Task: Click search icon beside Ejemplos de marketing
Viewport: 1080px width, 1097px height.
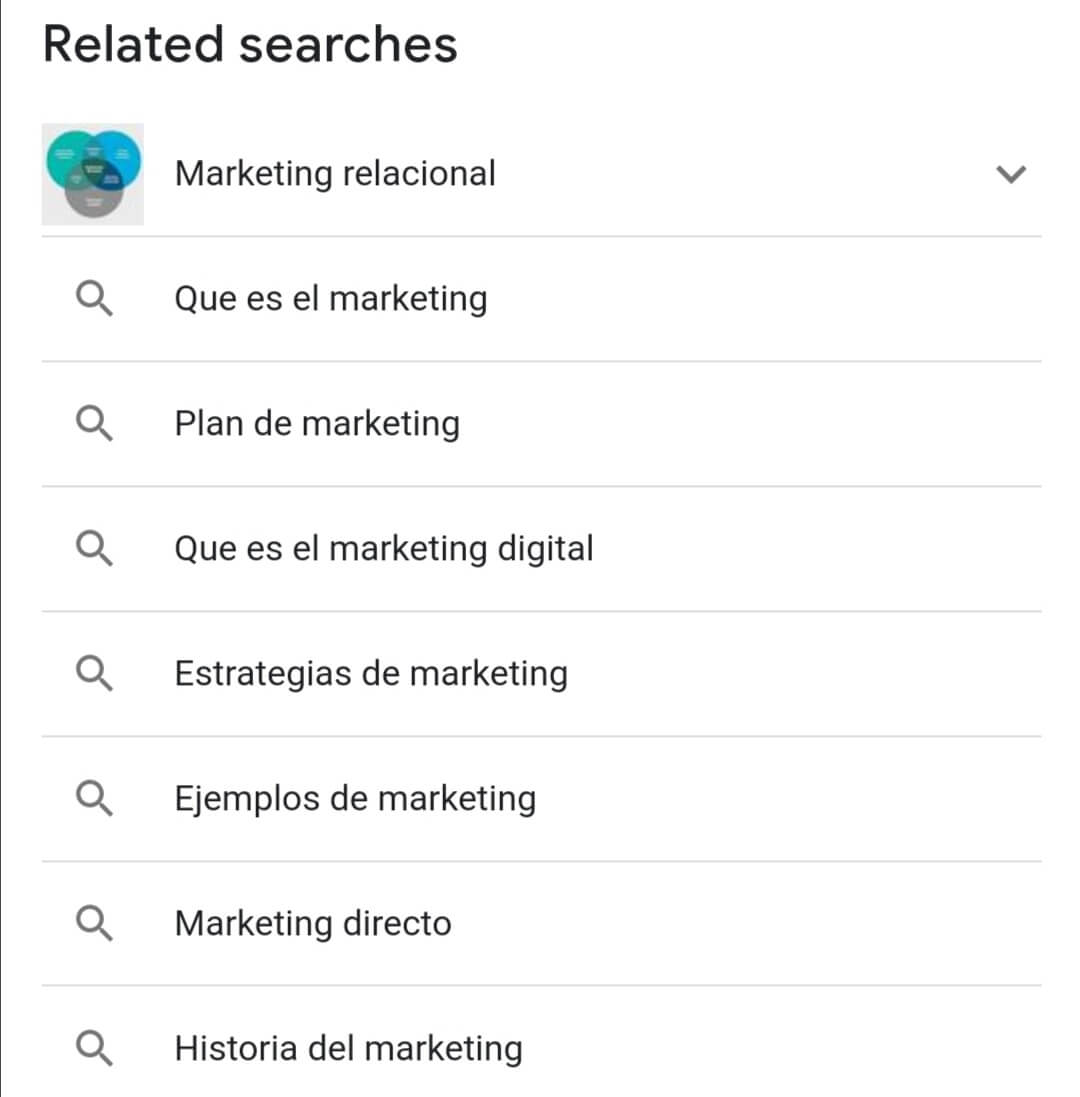Action: tap(94, 799)
